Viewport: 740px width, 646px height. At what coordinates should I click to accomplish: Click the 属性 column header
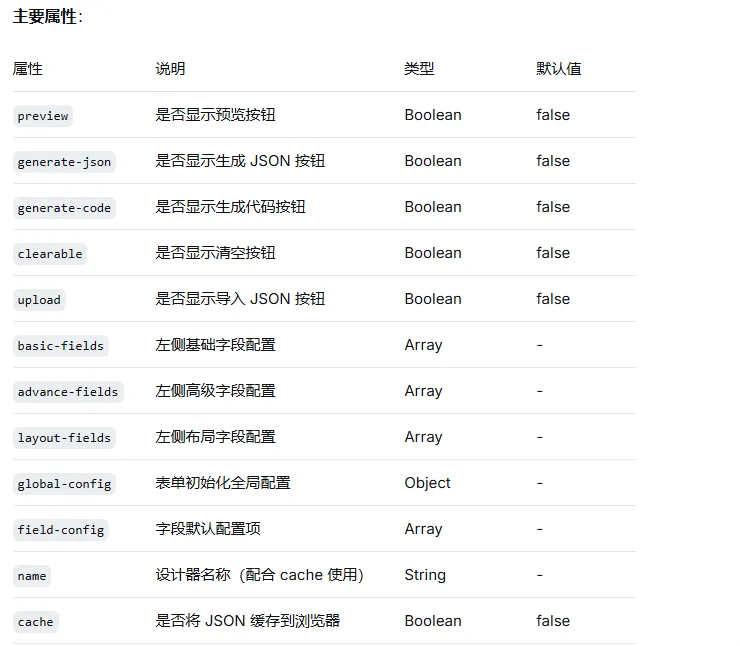tap(27, 69)
